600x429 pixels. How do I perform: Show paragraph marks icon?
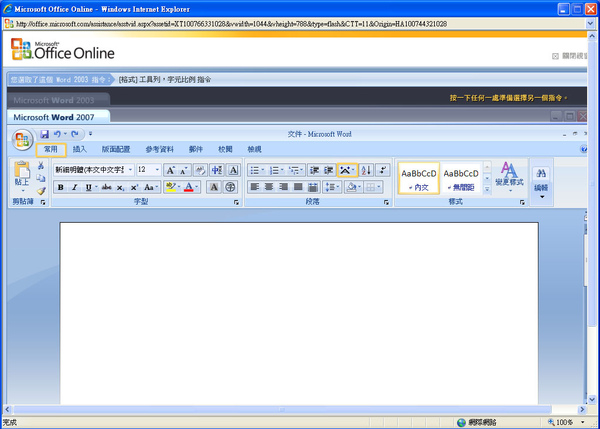pos(383,170)
